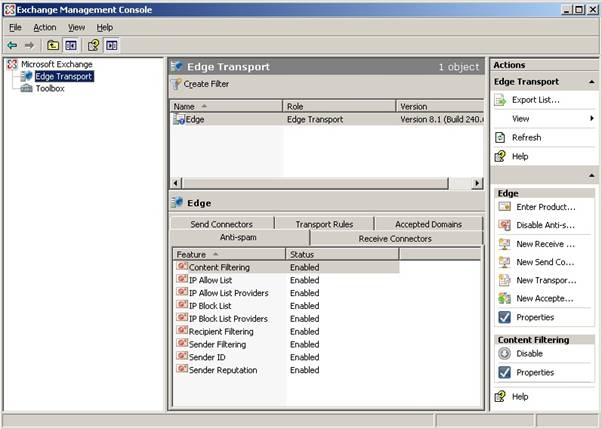The height and width of the screenshot is (429, 602).
Task: Open the Help menu
Action: pyautogui.click(x=104, y=28)
